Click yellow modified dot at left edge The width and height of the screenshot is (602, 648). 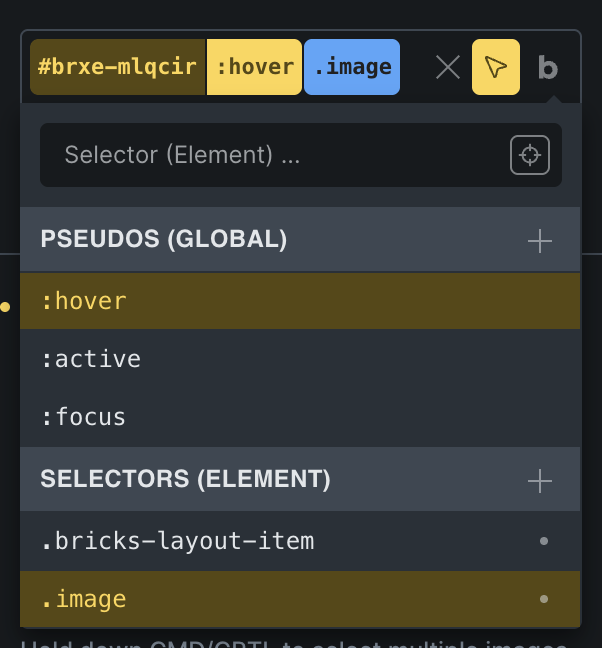5,307
